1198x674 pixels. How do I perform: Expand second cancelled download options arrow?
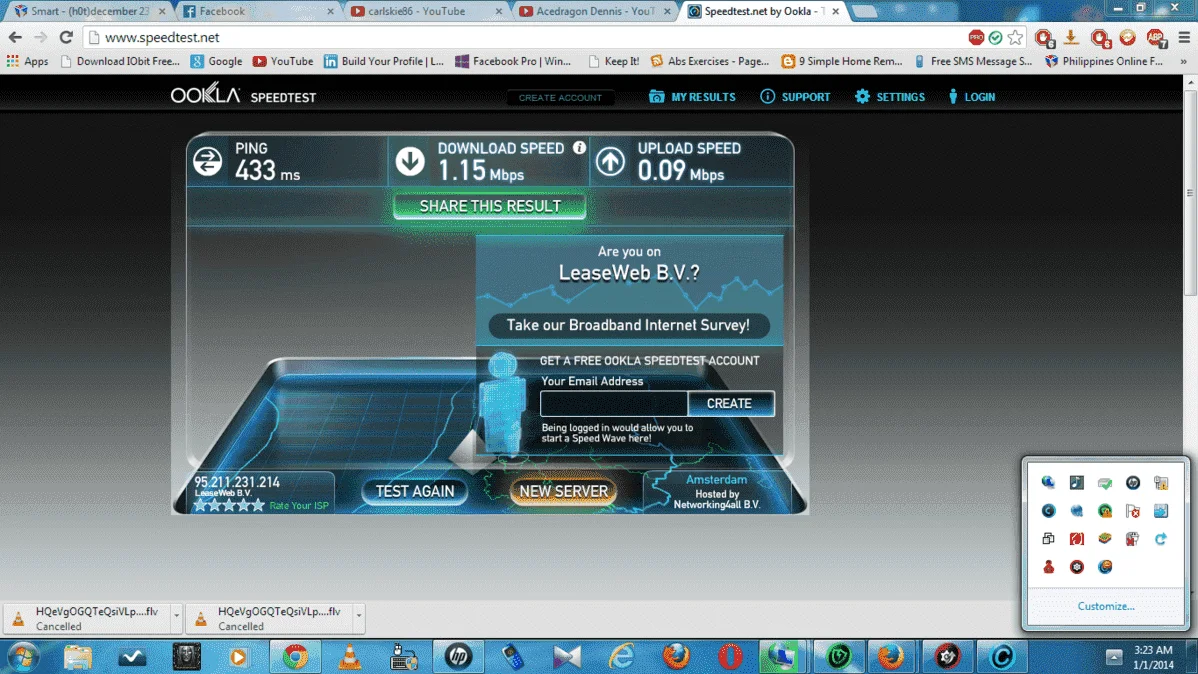coord(358,616)
